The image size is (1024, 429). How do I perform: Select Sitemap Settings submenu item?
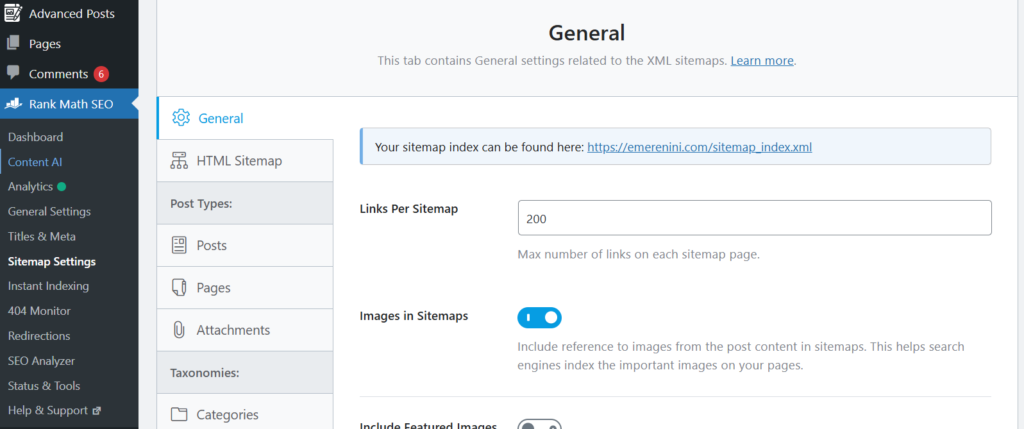tap(52, 262)
